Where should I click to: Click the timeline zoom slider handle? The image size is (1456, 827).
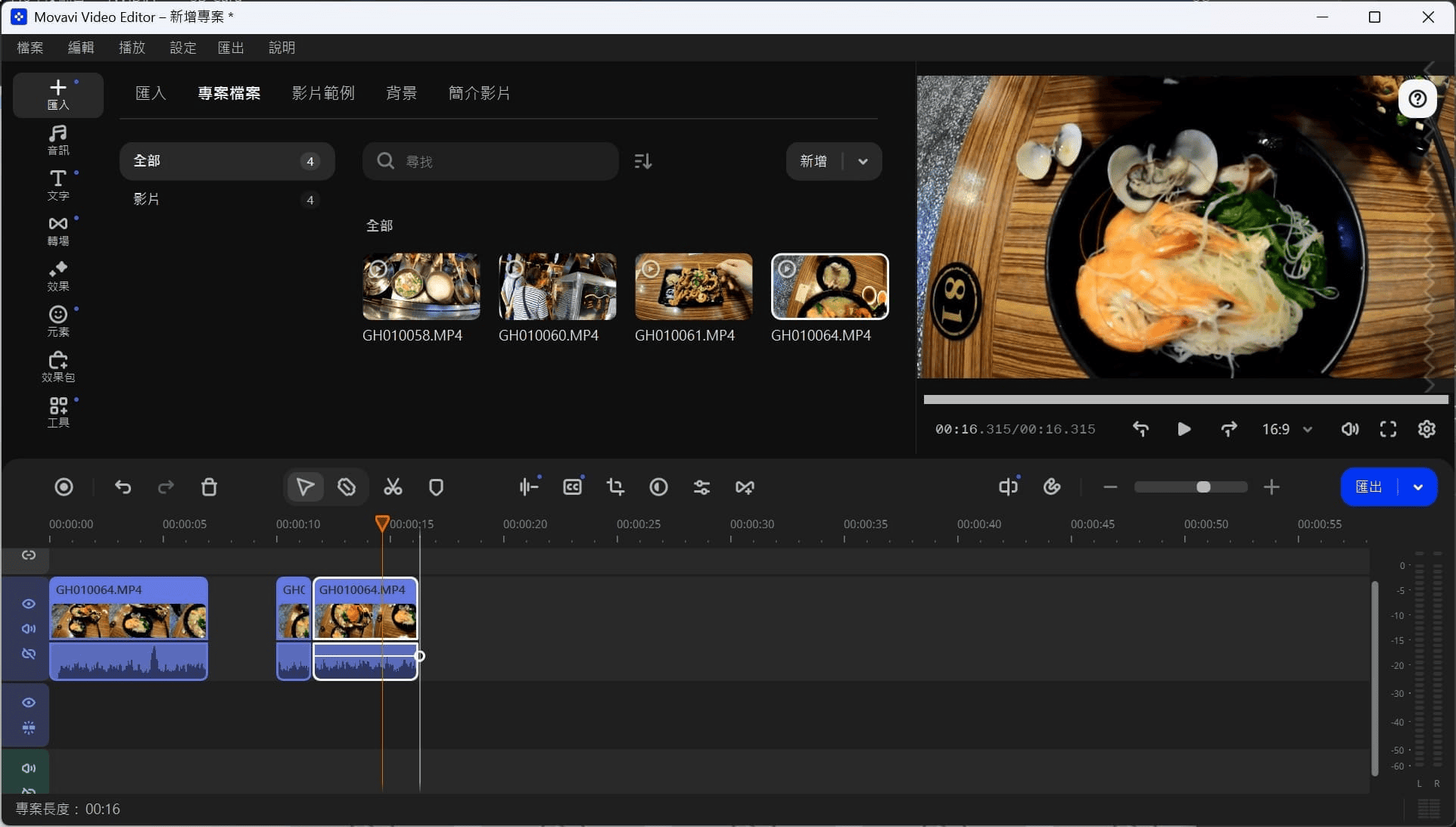click(x=1203, y=487)
